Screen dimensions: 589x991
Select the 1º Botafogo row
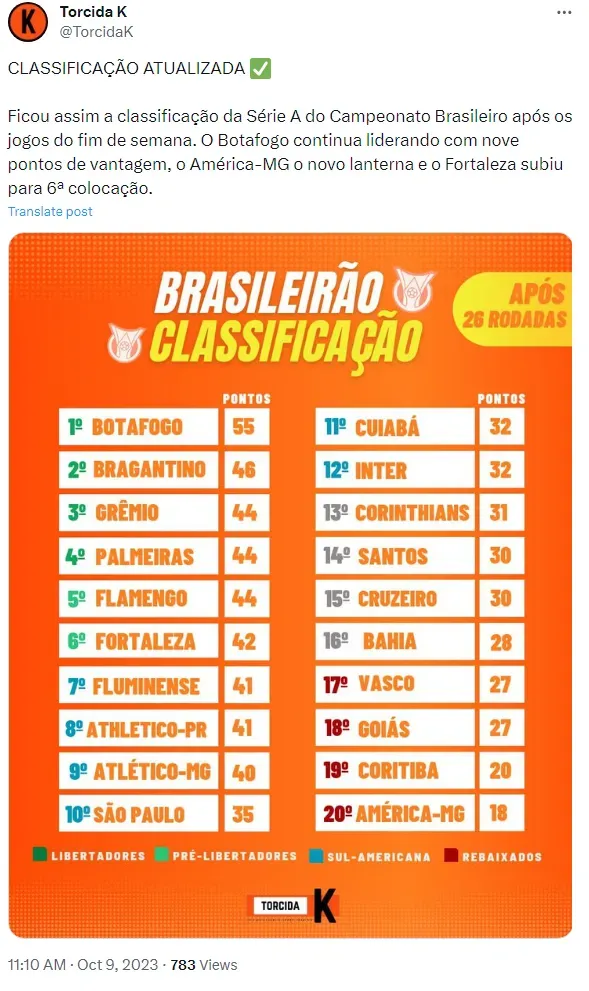164,427
